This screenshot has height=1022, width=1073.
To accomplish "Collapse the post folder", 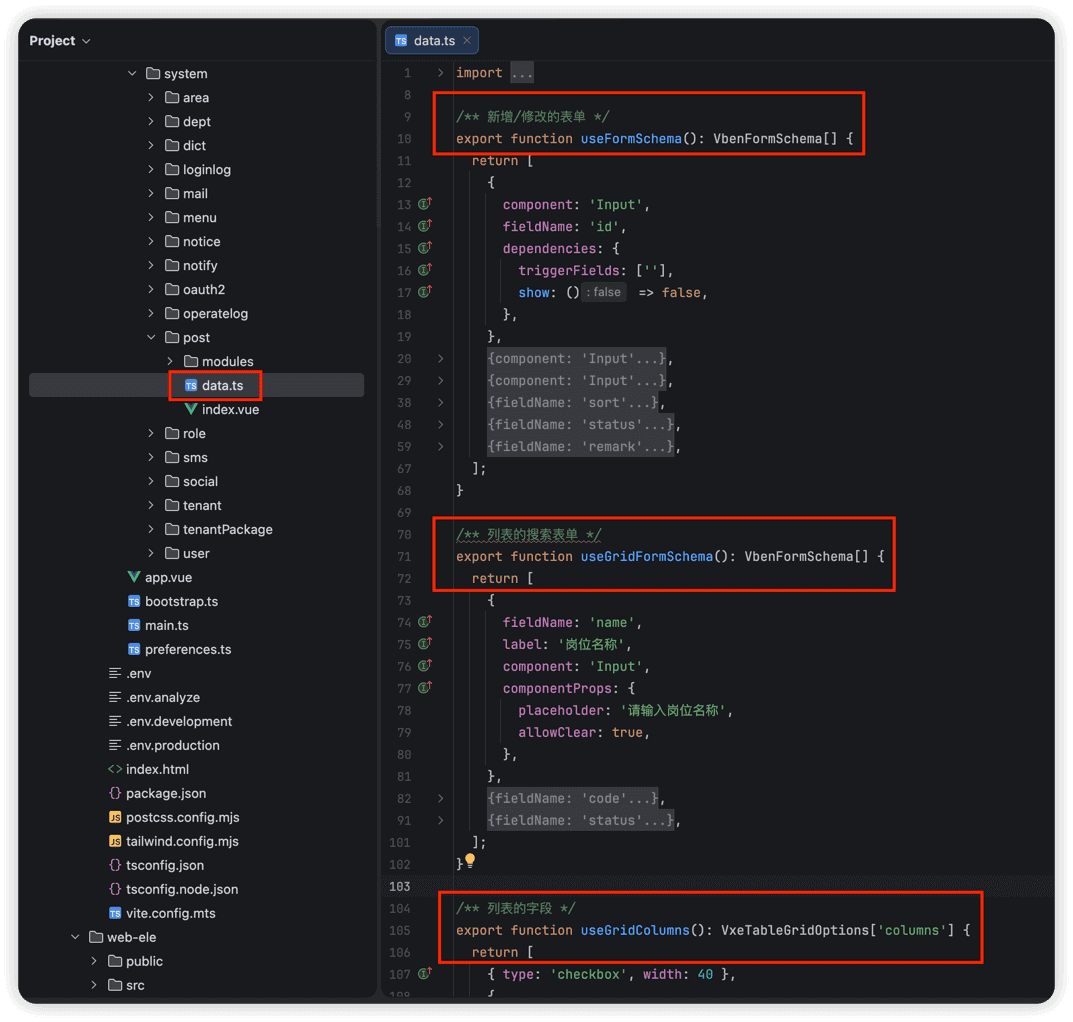I will pyautogui.click(x=151, y=337).
